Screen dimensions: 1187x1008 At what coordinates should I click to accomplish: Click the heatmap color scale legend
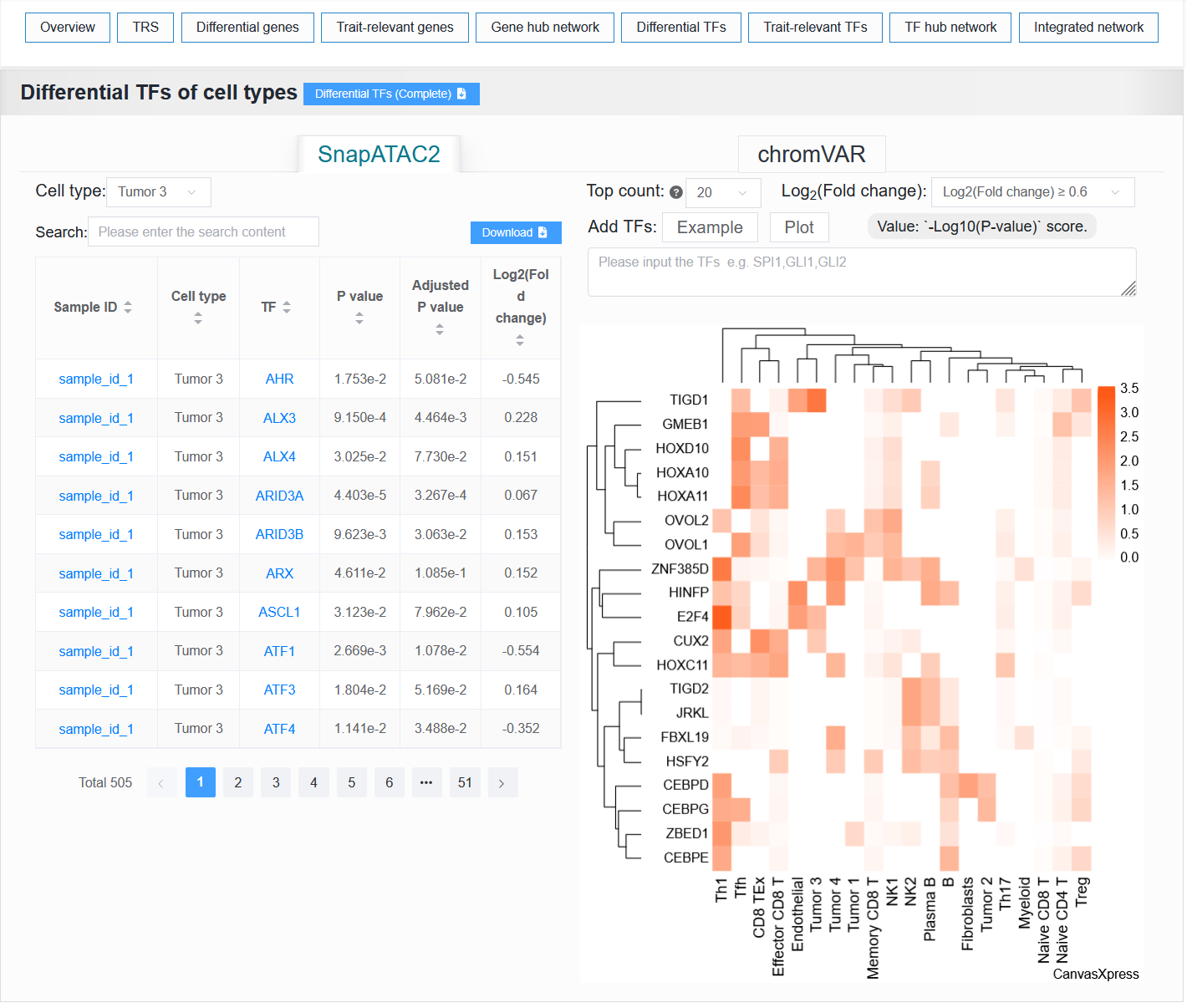click(x=1117, y=473)
